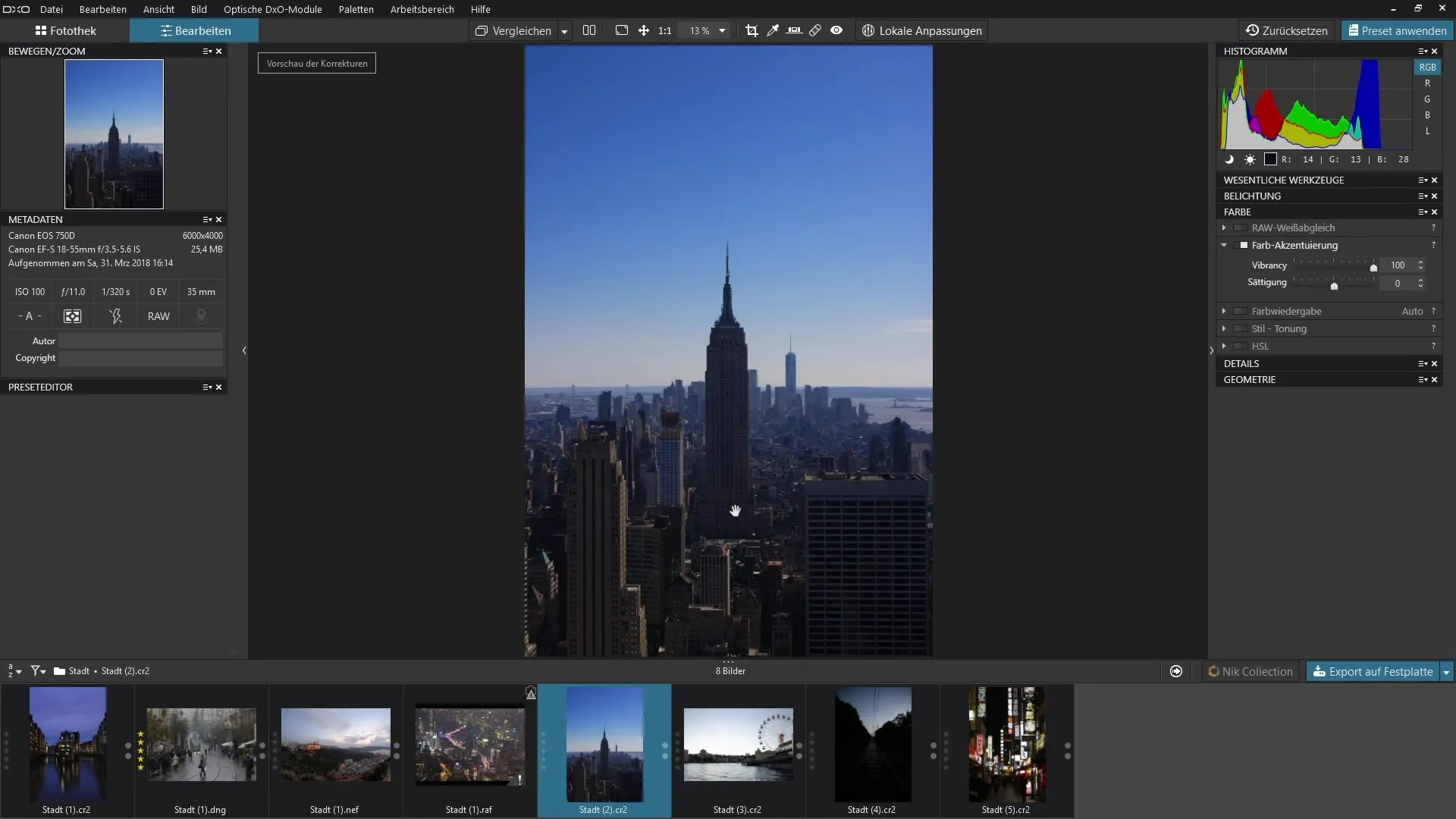This screenshot has height=819, width=1456.
Task: Select the crop tool icon
Action: 752,30
